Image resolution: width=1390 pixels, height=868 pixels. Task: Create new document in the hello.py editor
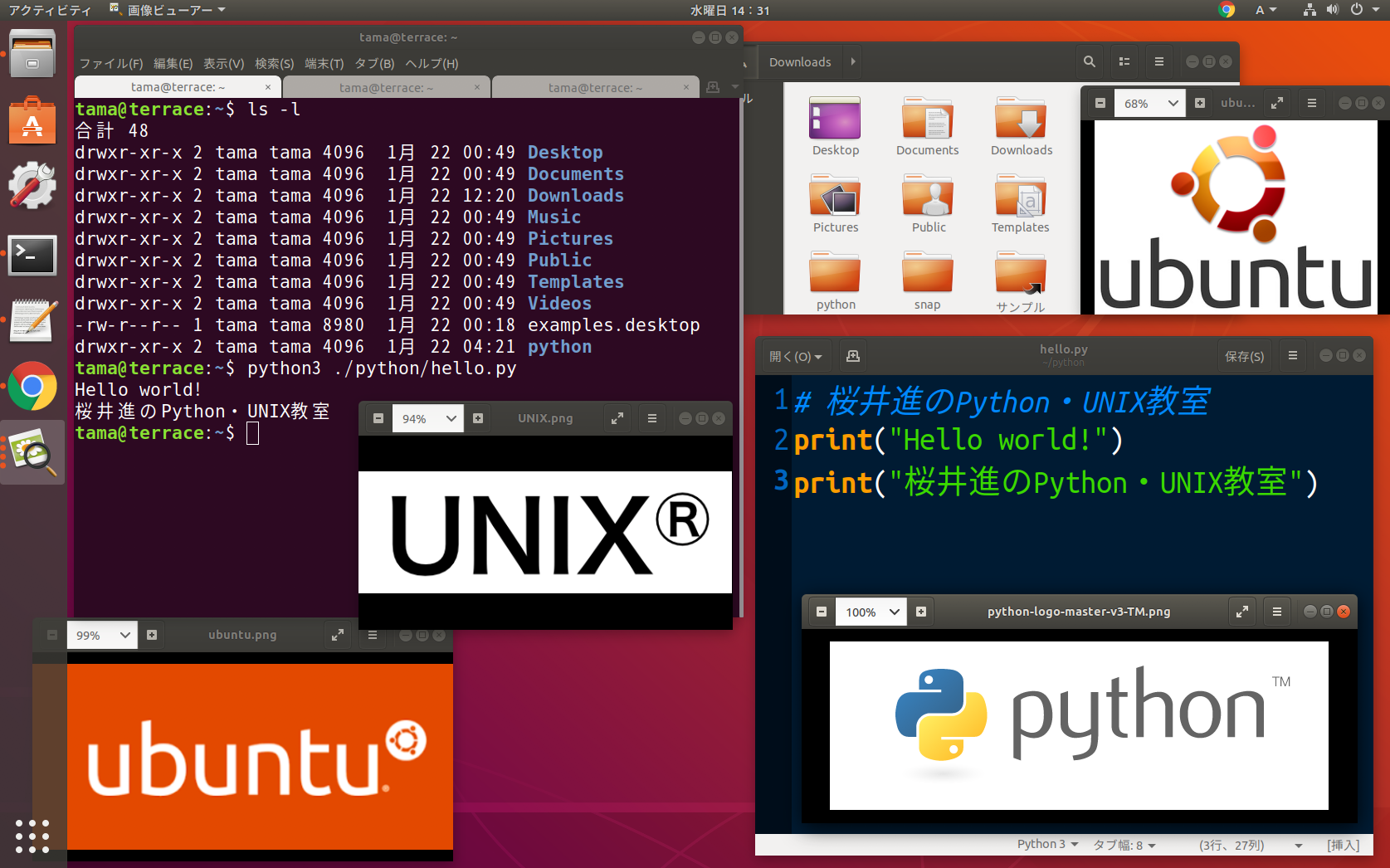pos(852,355)
